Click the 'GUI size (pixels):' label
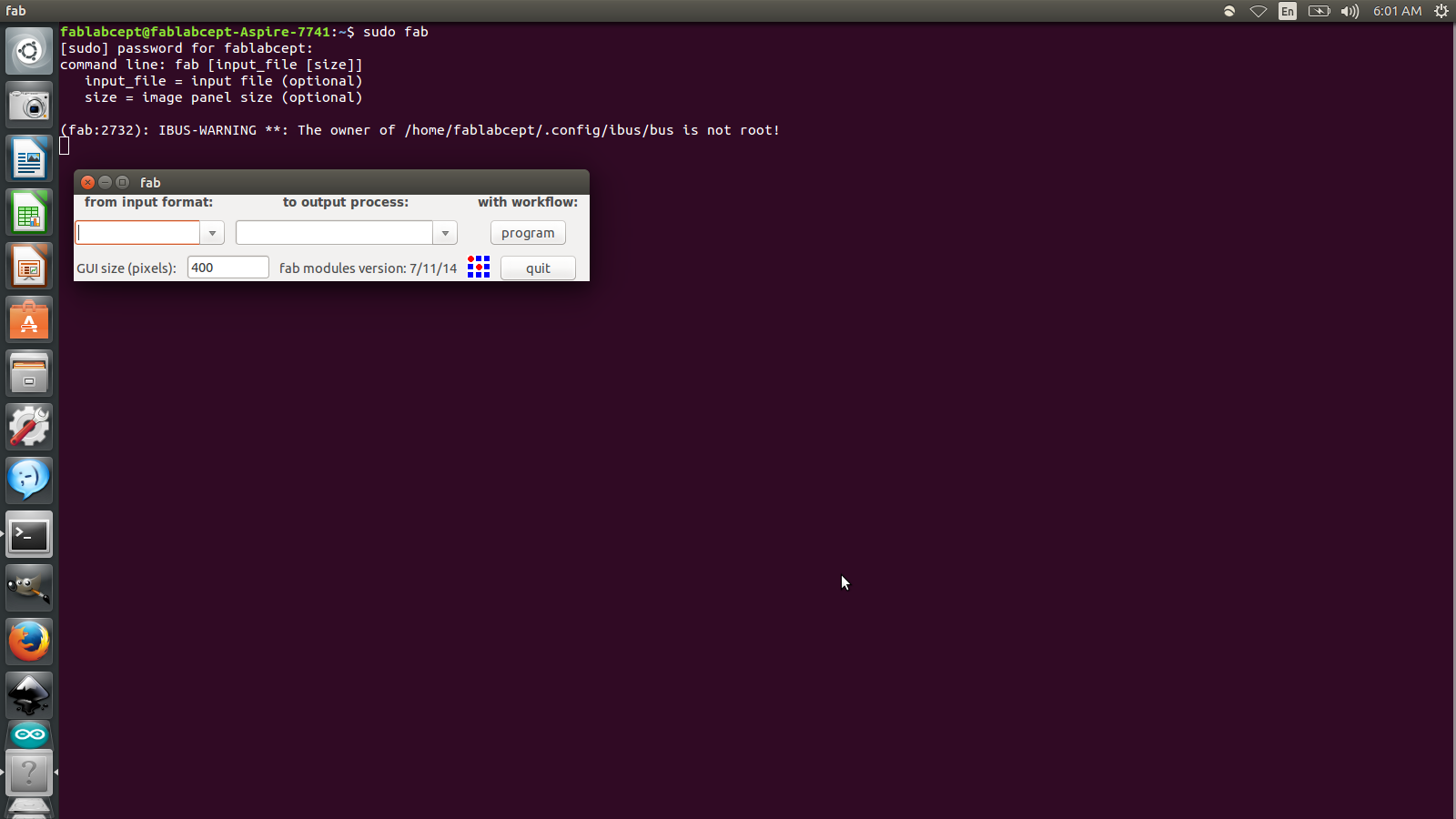 click(126, 268)
